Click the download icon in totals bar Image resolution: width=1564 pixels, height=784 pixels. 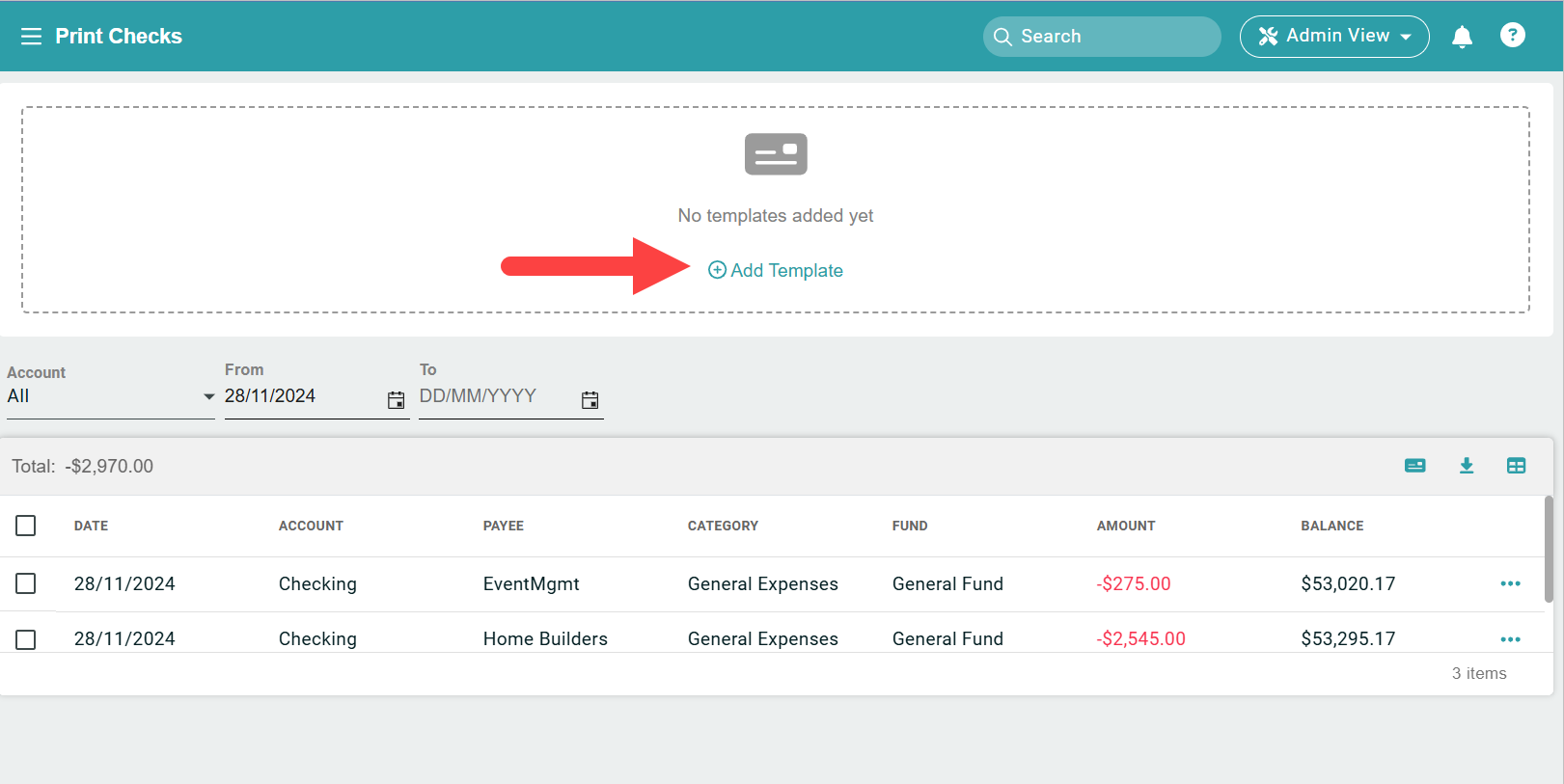tap(1466, 466)
